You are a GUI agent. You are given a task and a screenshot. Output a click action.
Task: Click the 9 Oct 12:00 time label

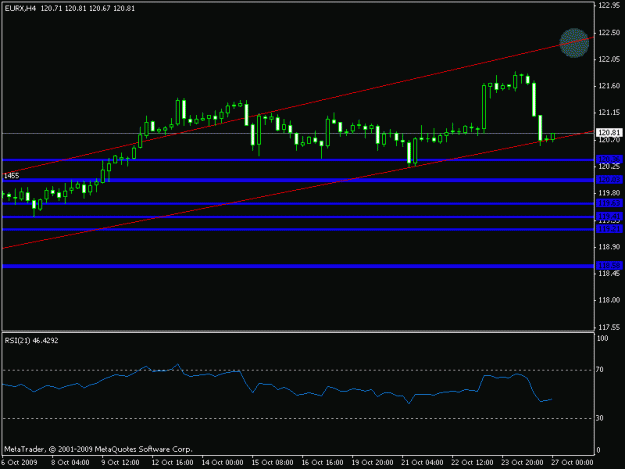coord(120,463)
